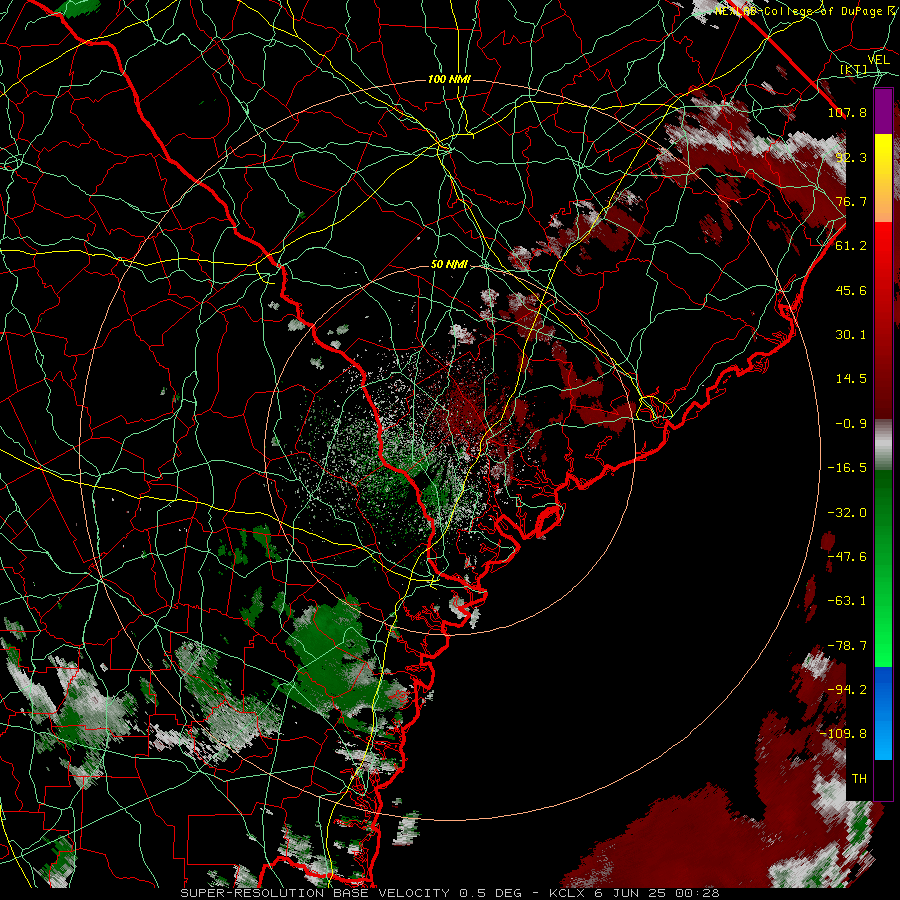Click the -16.5 scale value
900x900 pixels.
(847, 468)
